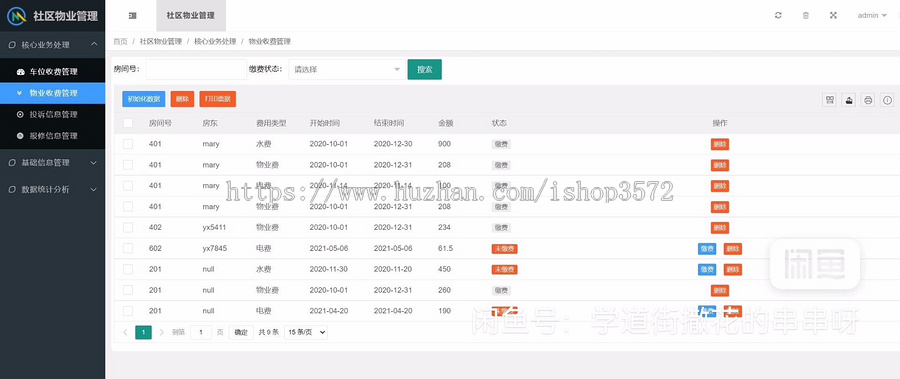Check the row 402 yx5411
The width and height of the screenshot is (900, 379).
click(x=128, y=227)
